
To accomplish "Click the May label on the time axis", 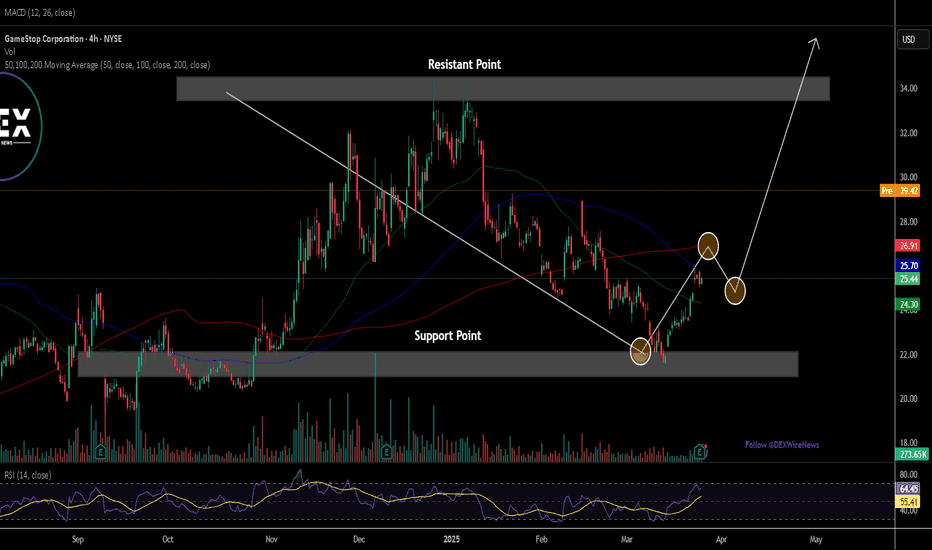I will (x=816, y=539).
